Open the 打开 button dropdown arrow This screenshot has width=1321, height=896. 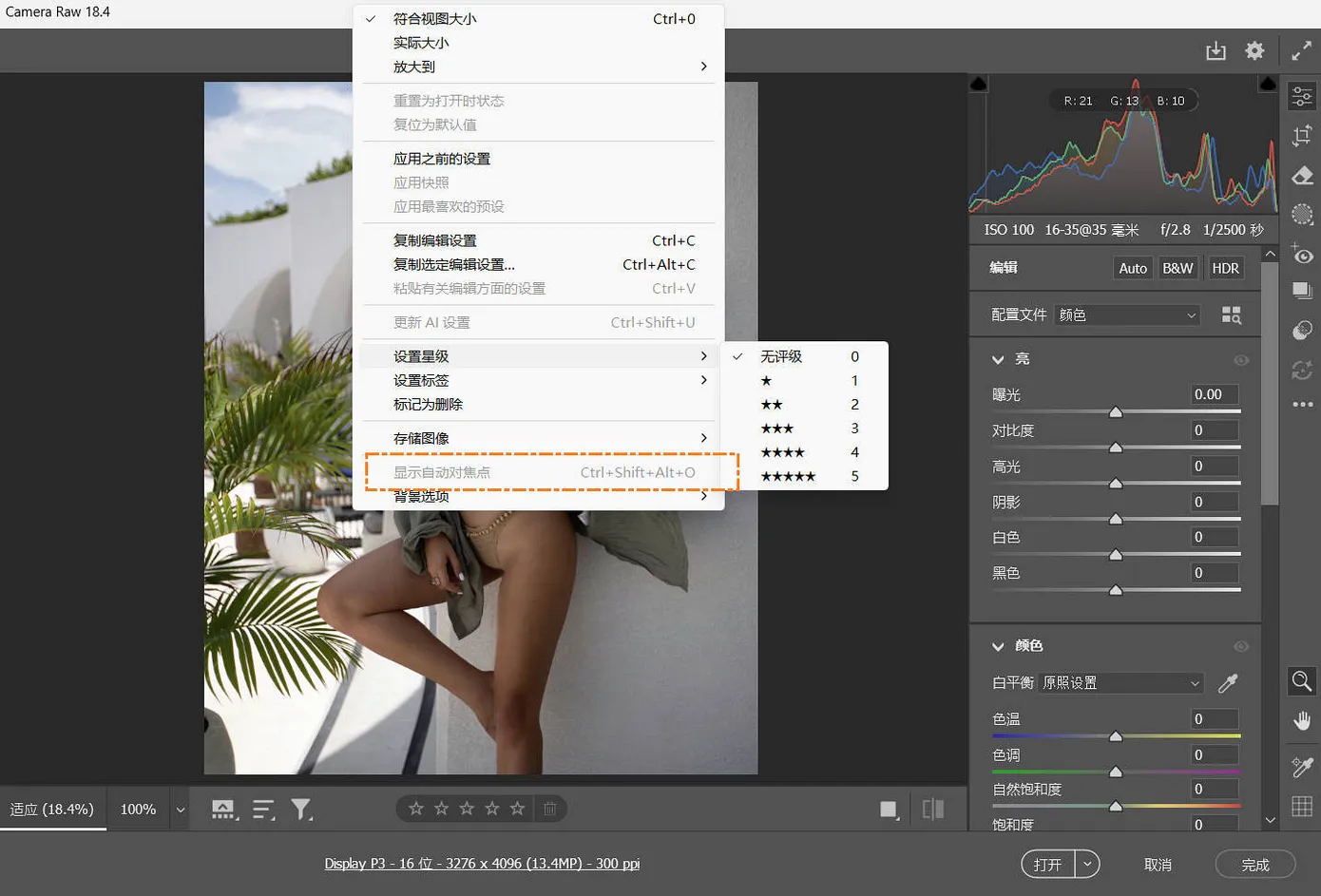click(1086, 864)
